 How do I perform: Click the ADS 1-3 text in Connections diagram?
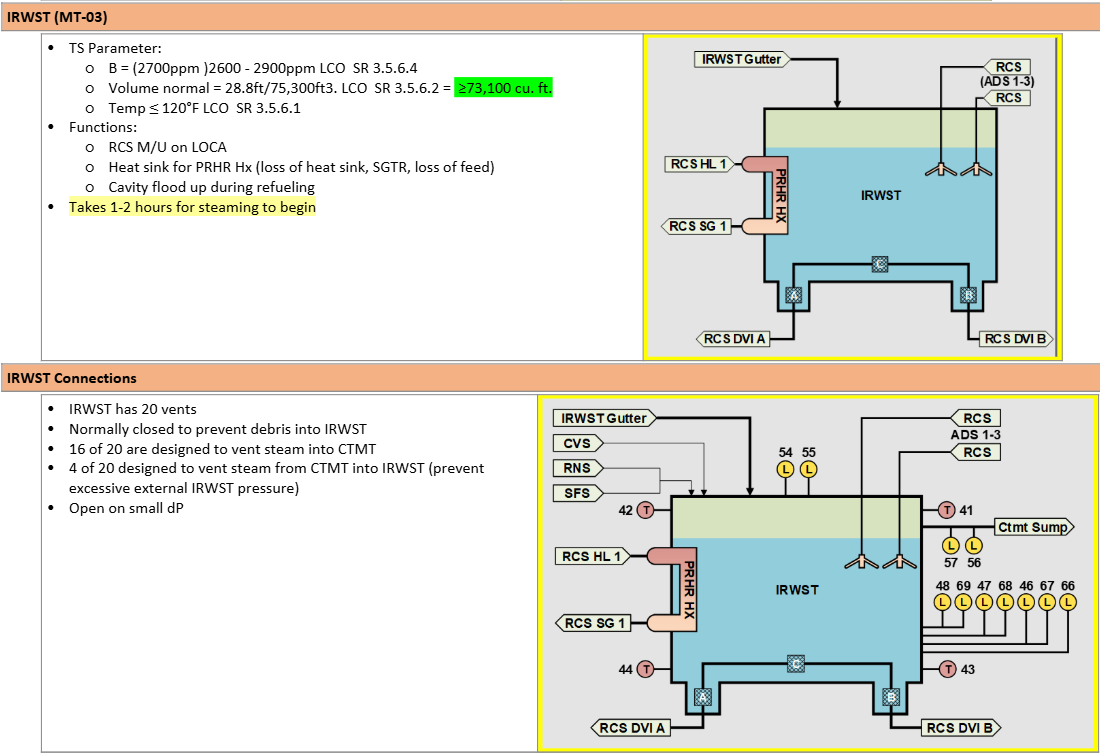coord(975,435)
